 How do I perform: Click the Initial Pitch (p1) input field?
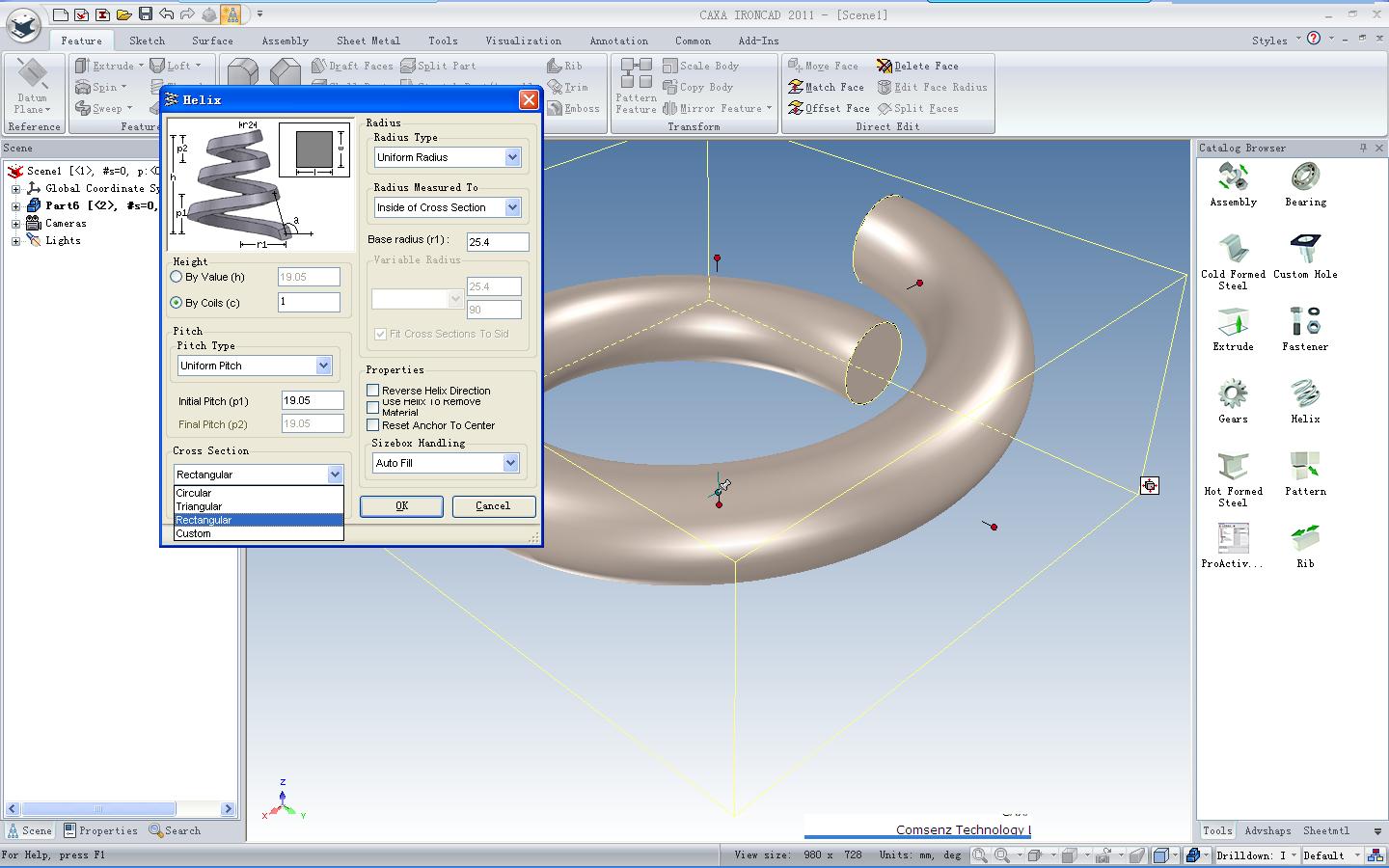pos(313,400)
